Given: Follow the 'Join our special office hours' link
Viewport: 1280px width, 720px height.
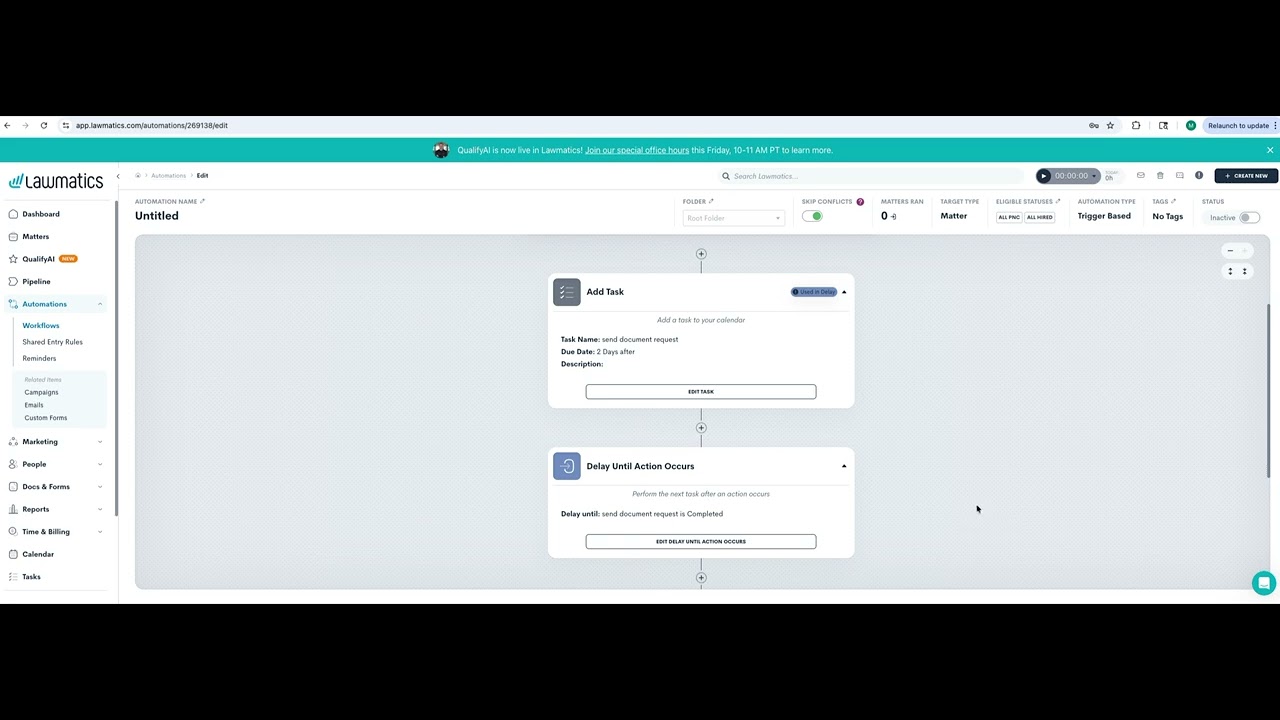Looking at the screenshot, I should [637, 150].
